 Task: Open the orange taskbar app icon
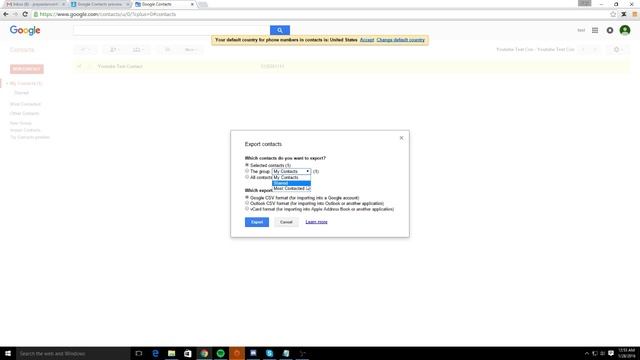(x=237, y=353)
